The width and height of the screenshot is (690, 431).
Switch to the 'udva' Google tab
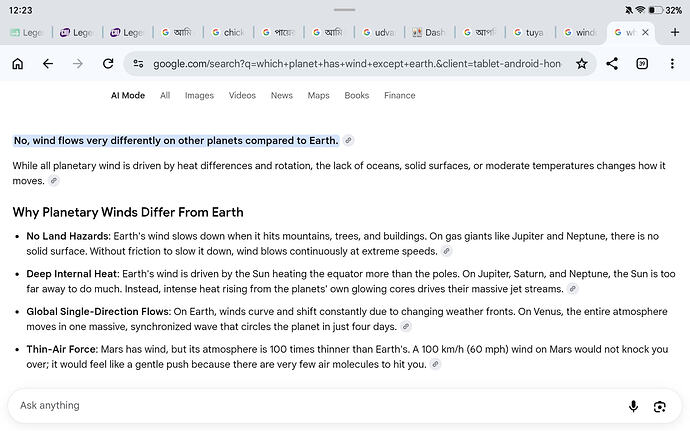[379, 32]
